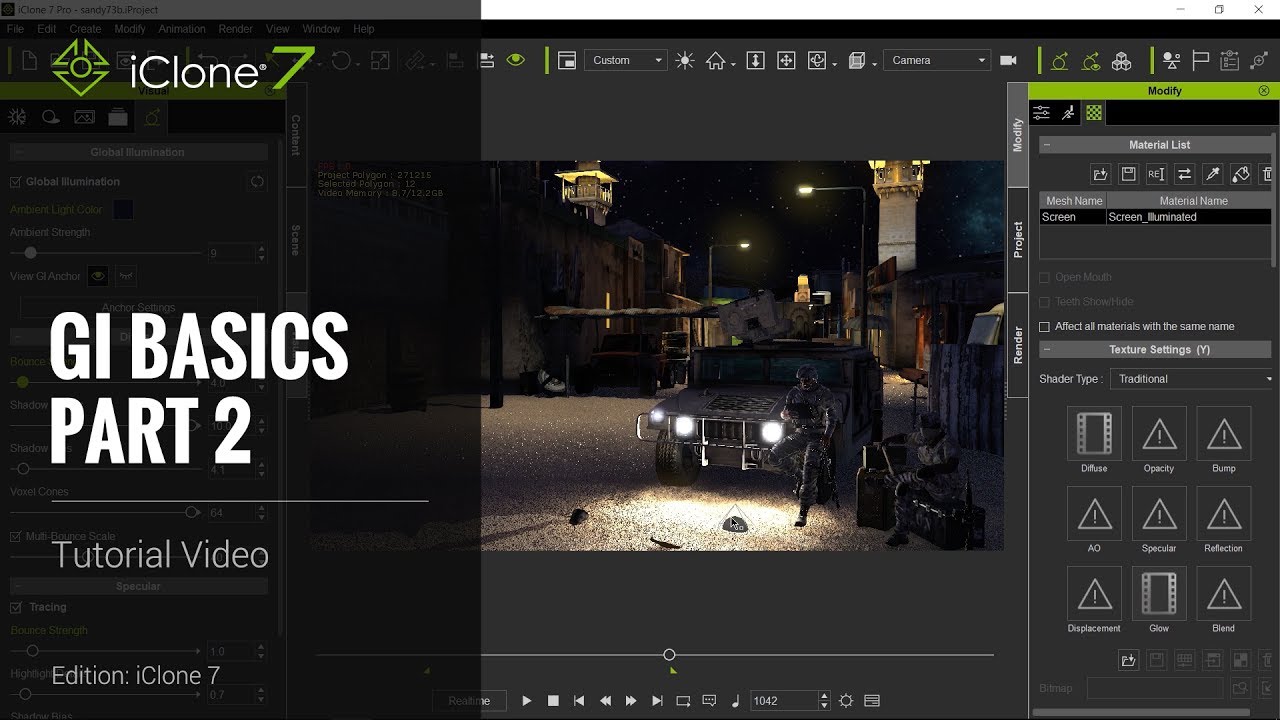The height and width of the screenshot is (720, 1280).
Task: Select the Opacity texture channel slot
Action: 1159,434
